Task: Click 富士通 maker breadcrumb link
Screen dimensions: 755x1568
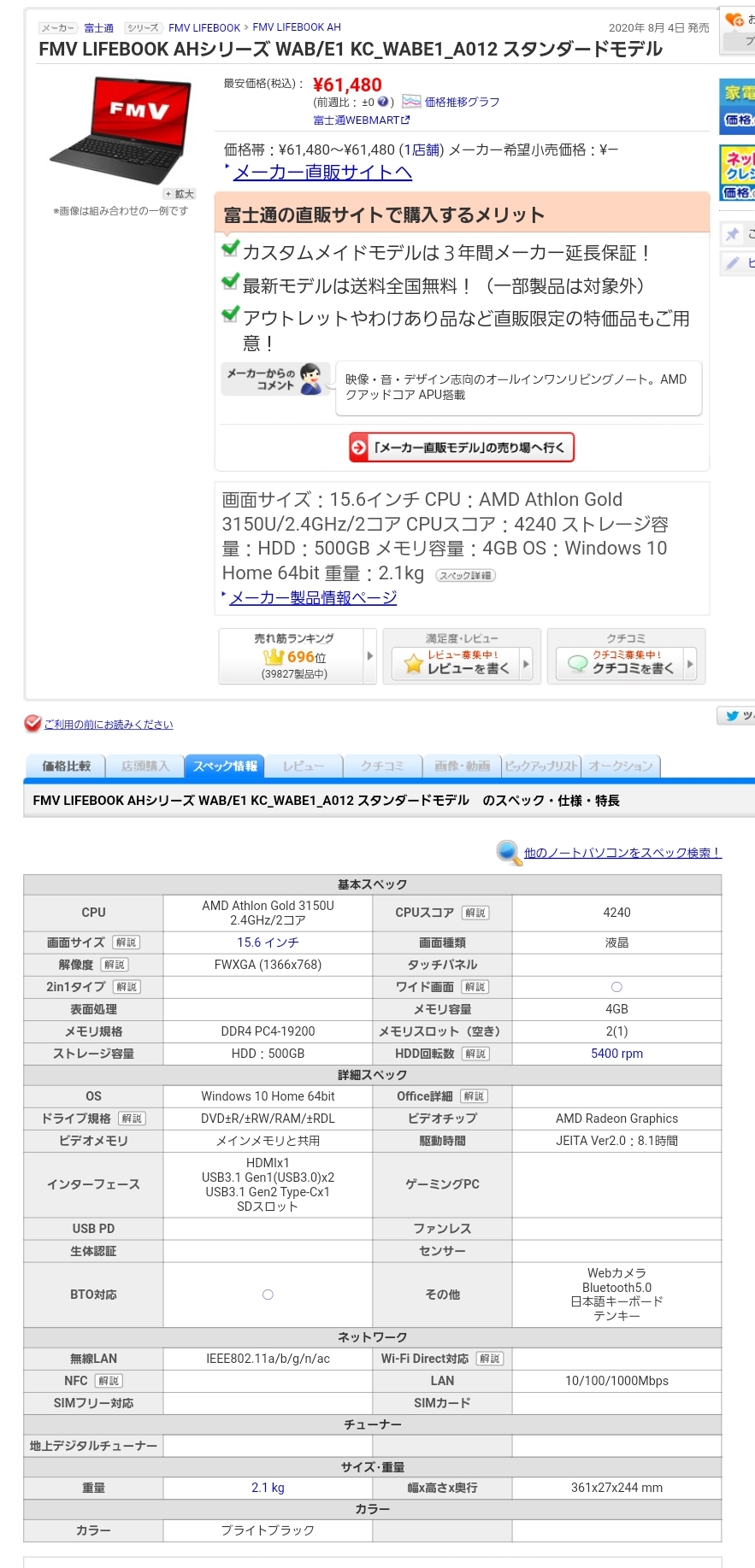Action: (98, 28)
